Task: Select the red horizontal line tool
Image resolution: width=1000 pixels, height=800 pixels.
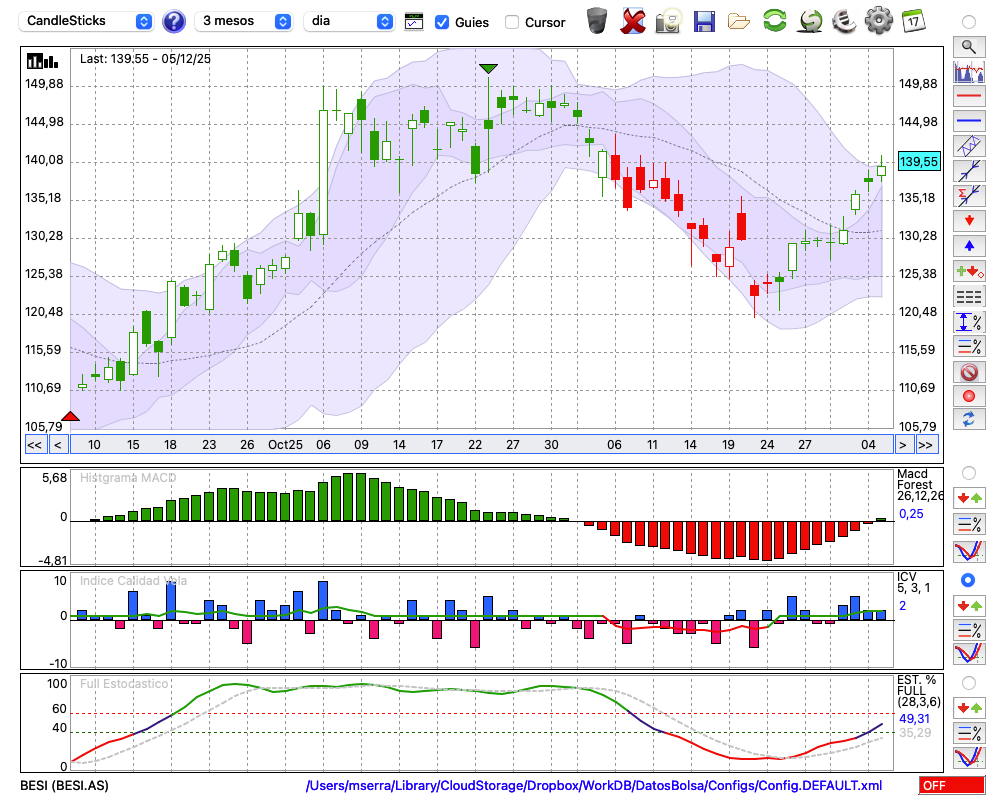Action: [x=969, y=96]
